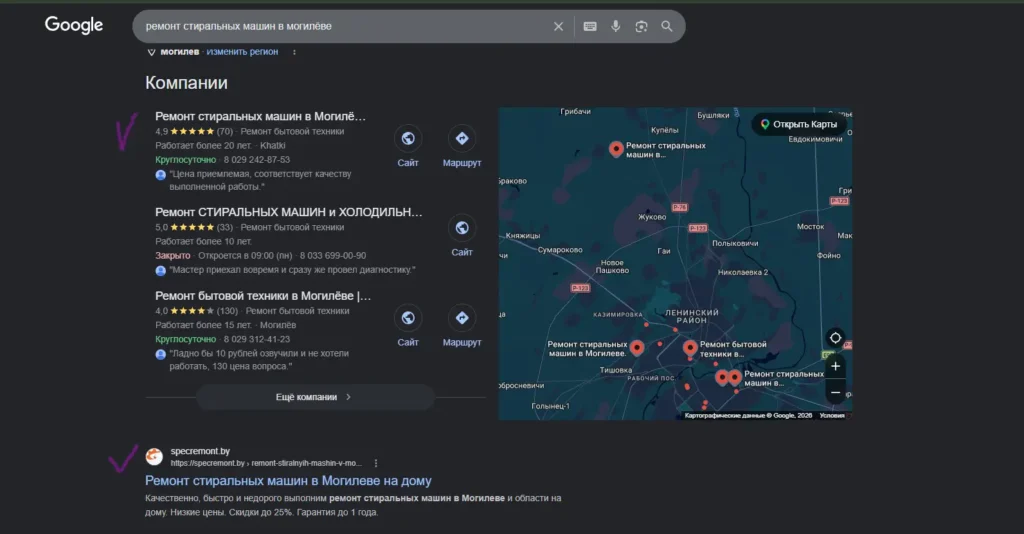
Task: Clear the search query with X
Action: click(558, 26)
